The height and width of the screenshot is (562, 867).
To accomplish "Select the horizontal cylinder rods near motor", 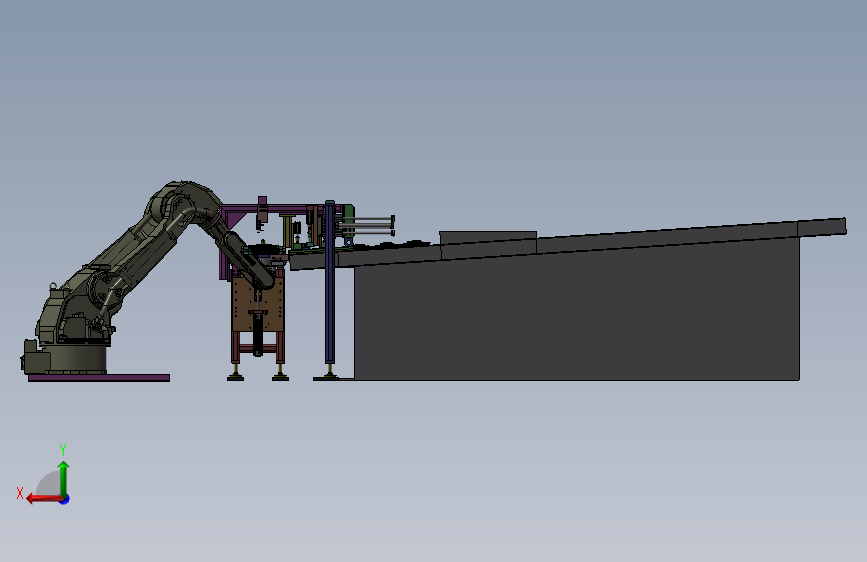I will 367,225.
